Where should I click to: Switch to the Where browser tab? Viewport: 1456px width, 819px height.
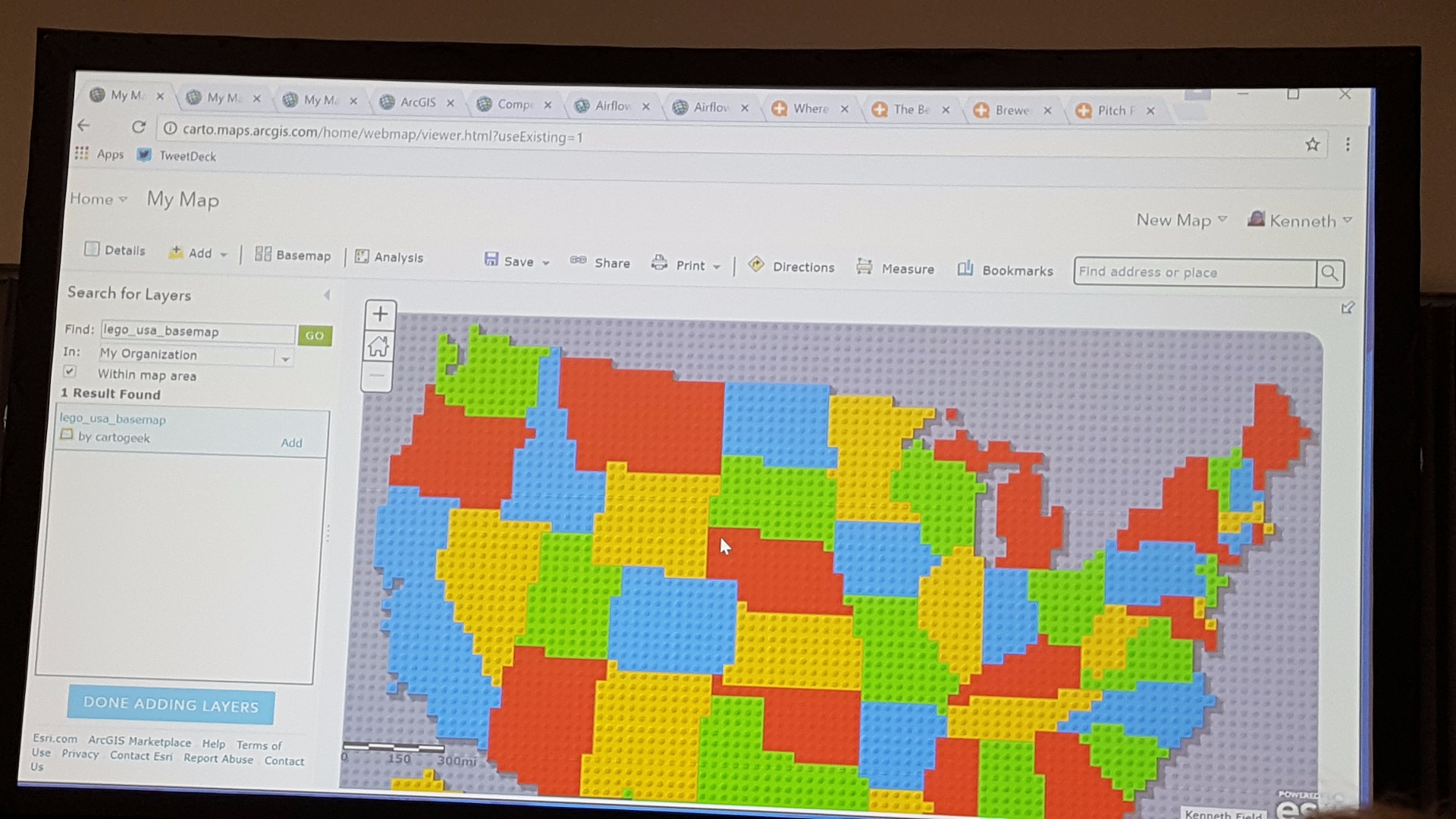click(810, 108)
